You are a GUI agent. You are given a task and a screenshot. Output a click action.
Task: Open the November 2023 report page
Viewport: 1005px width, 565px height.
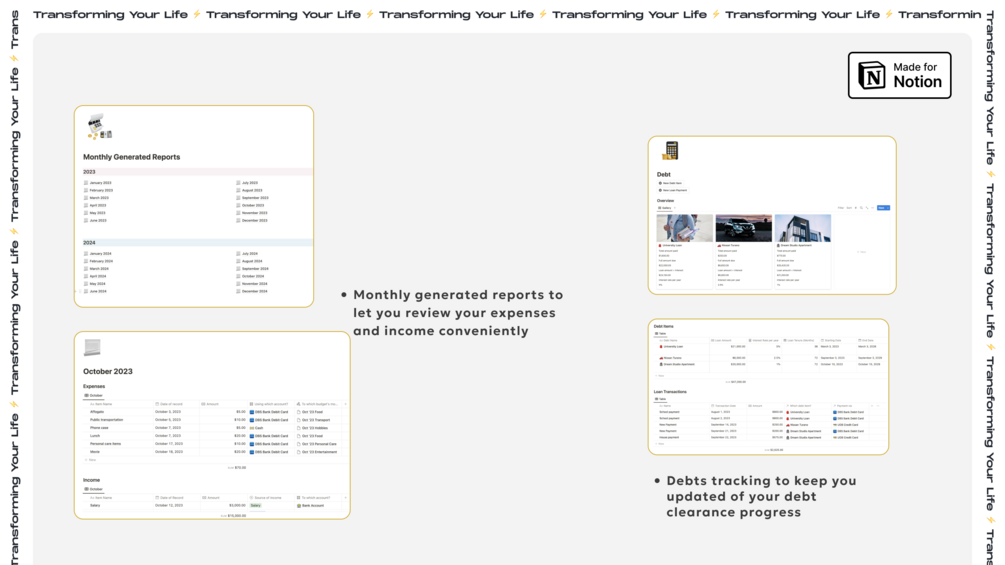point(252,213)
